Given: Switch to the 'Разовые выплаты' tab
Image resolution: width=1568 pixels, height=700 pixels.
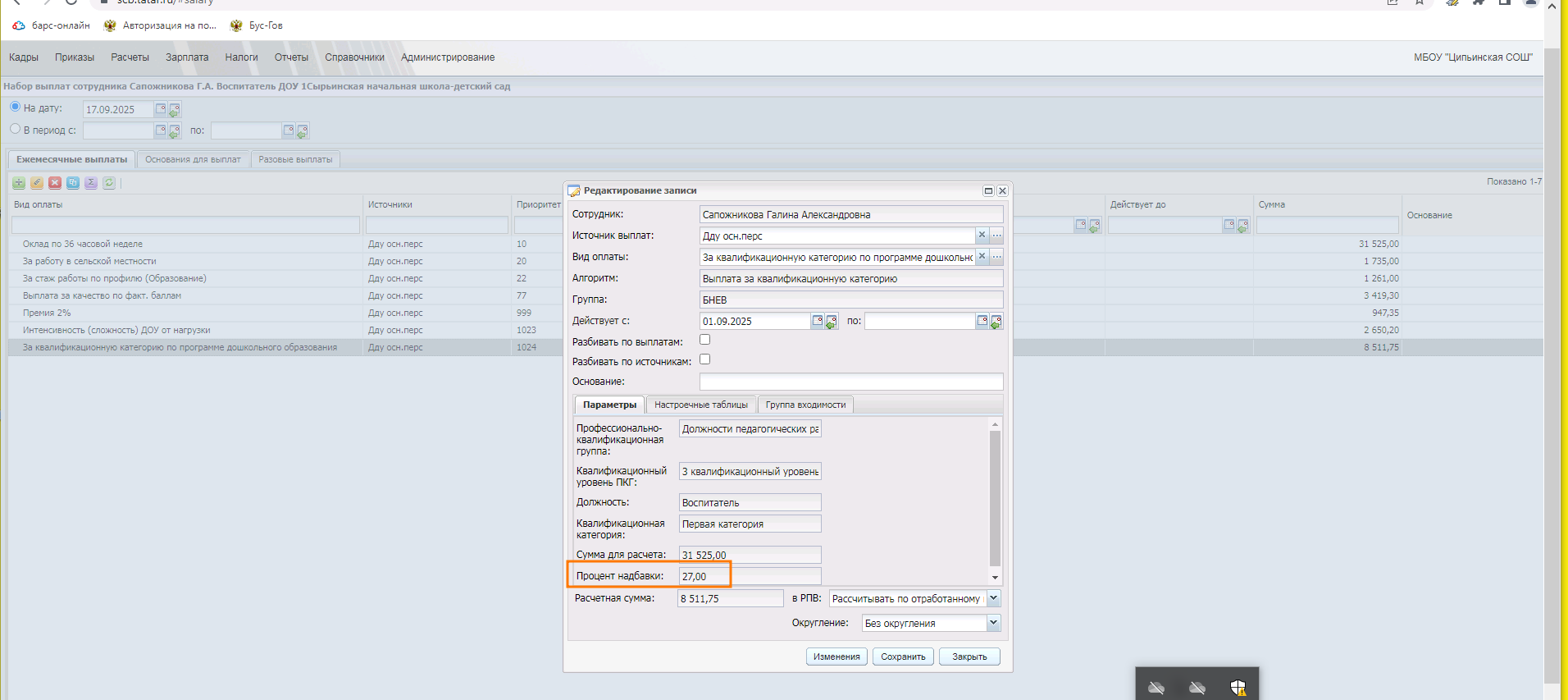Looking at the screenshot, I should [x=295, y=159].
